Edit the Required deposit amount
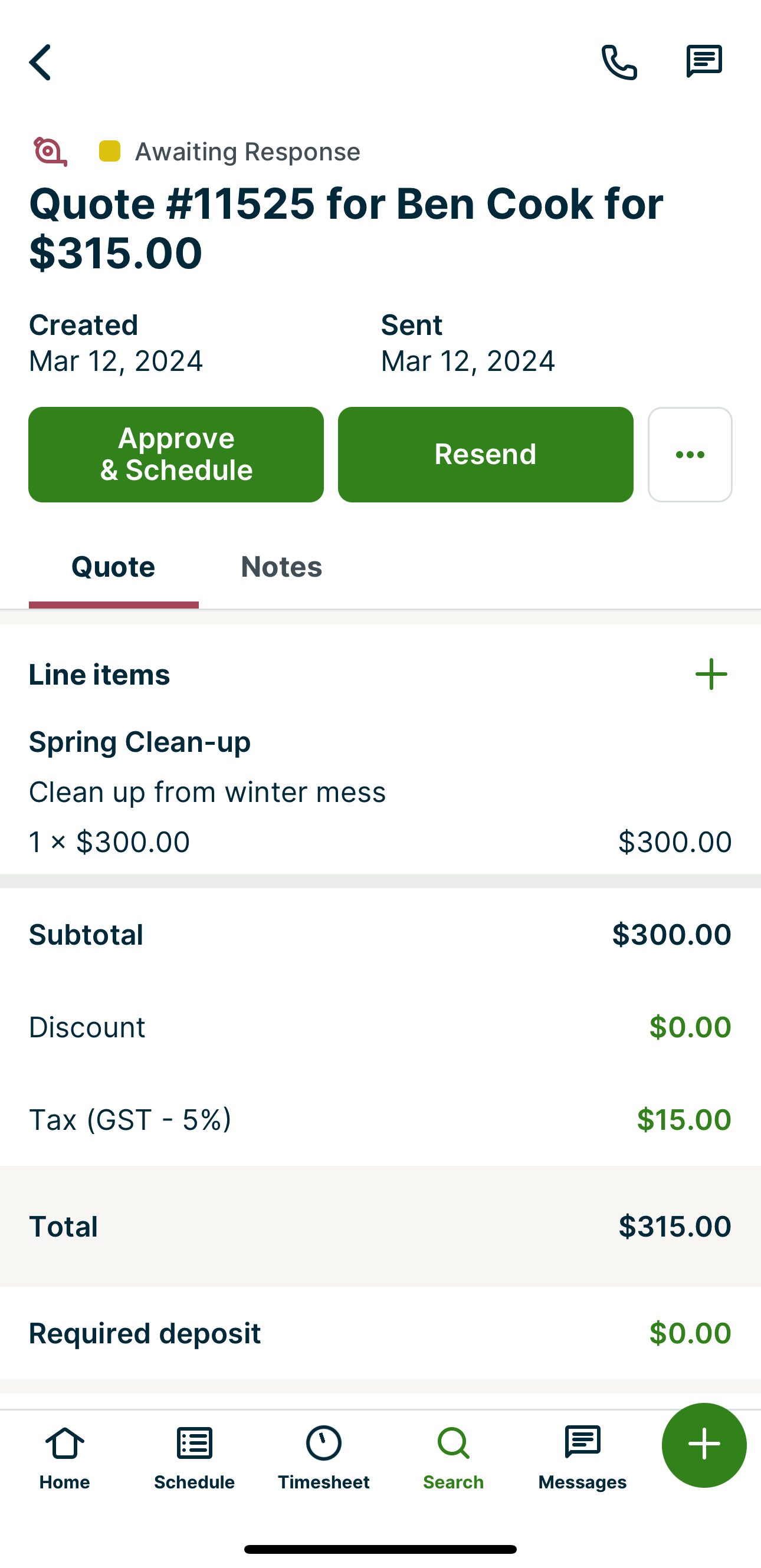 pyautogui.click(x=689, y=1333)
